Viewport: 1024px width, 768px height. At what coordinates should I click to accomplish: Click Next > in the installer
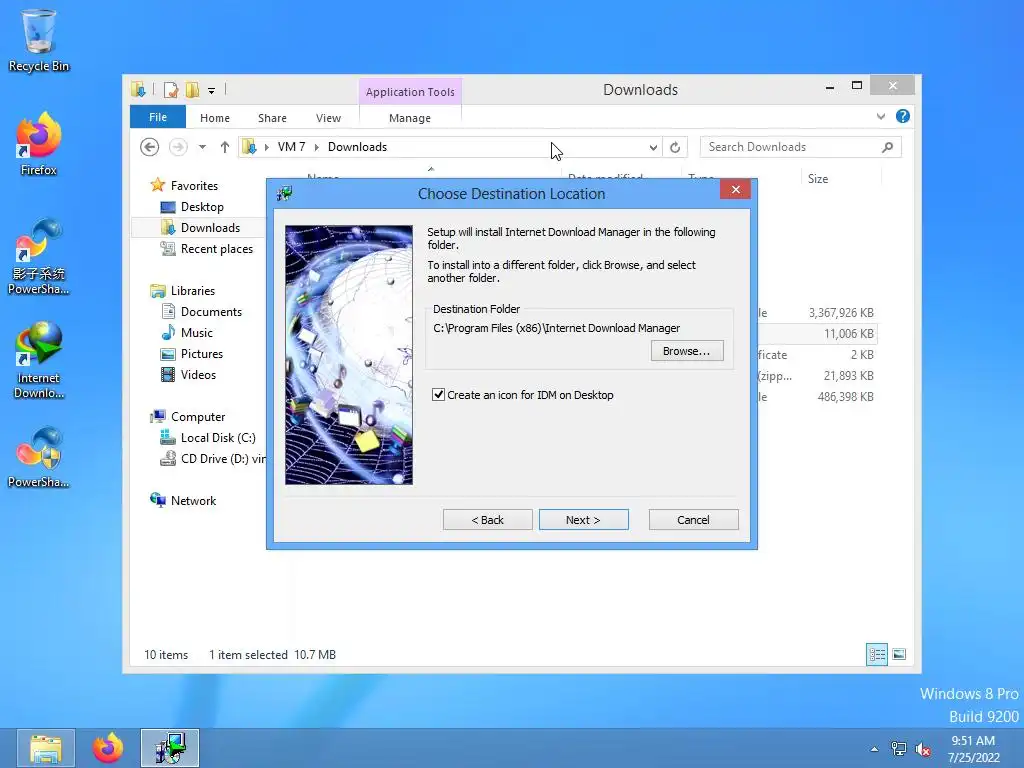coord(583,520)
